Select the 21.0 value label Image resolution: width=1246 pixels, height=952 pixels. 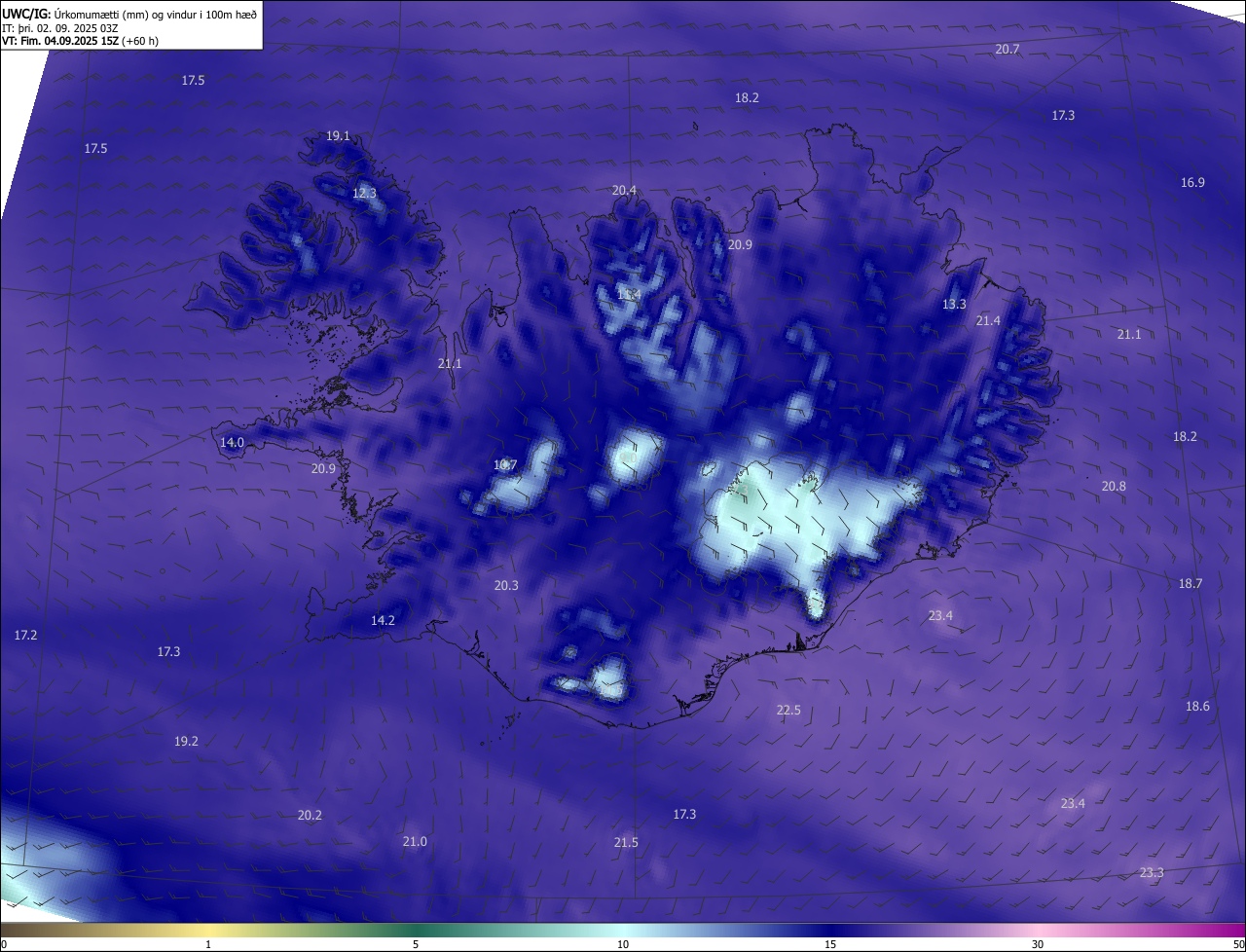415,841
